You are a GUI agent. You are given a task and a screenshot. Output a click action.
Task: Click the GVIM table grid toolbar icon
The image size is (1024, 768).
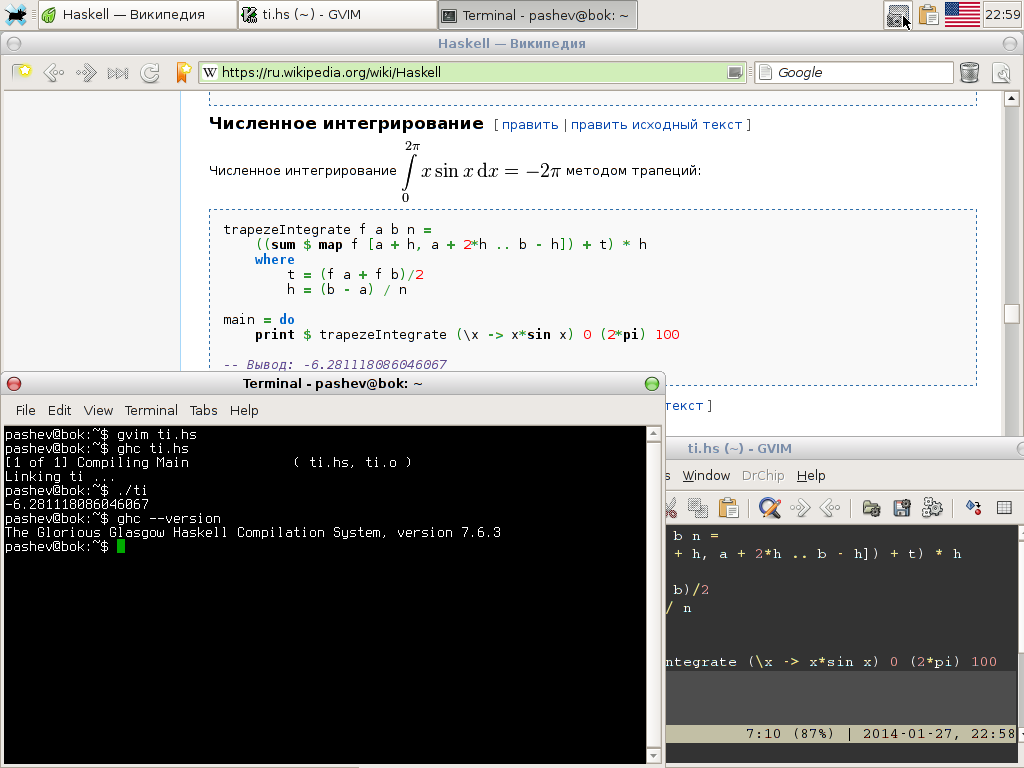tap(1004, 507)
